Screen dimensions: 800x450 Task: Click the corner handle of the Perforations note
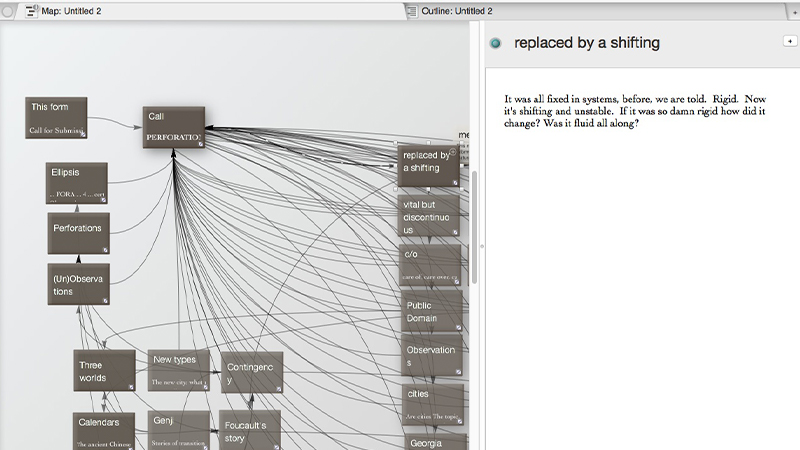(105, 249)
